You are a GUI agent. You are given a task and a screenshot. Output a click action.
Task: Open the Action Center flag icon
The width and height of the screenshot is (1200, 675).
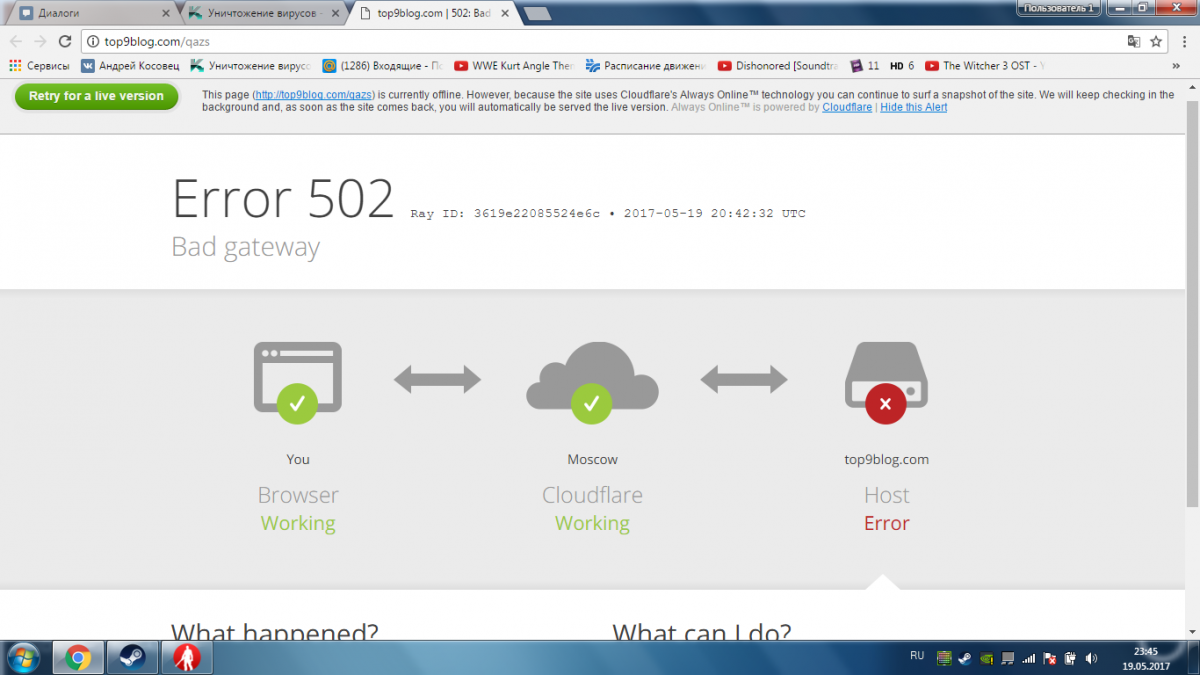click(1049, 658)
